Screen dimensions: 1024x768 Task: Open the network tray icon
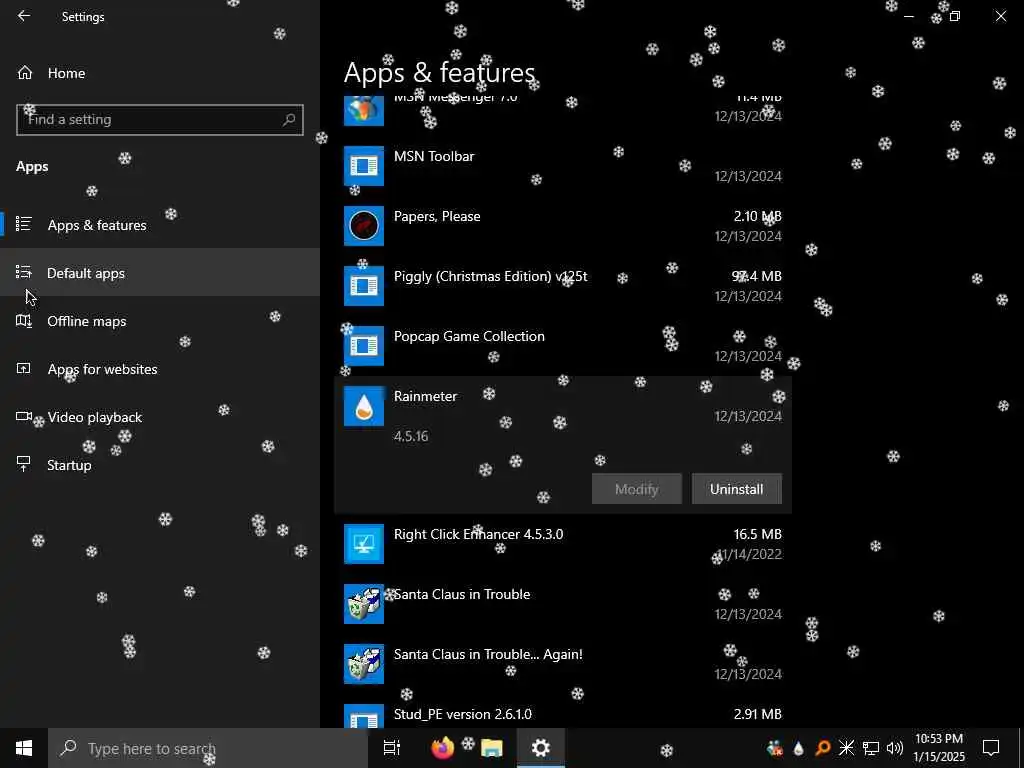(871, 748)
